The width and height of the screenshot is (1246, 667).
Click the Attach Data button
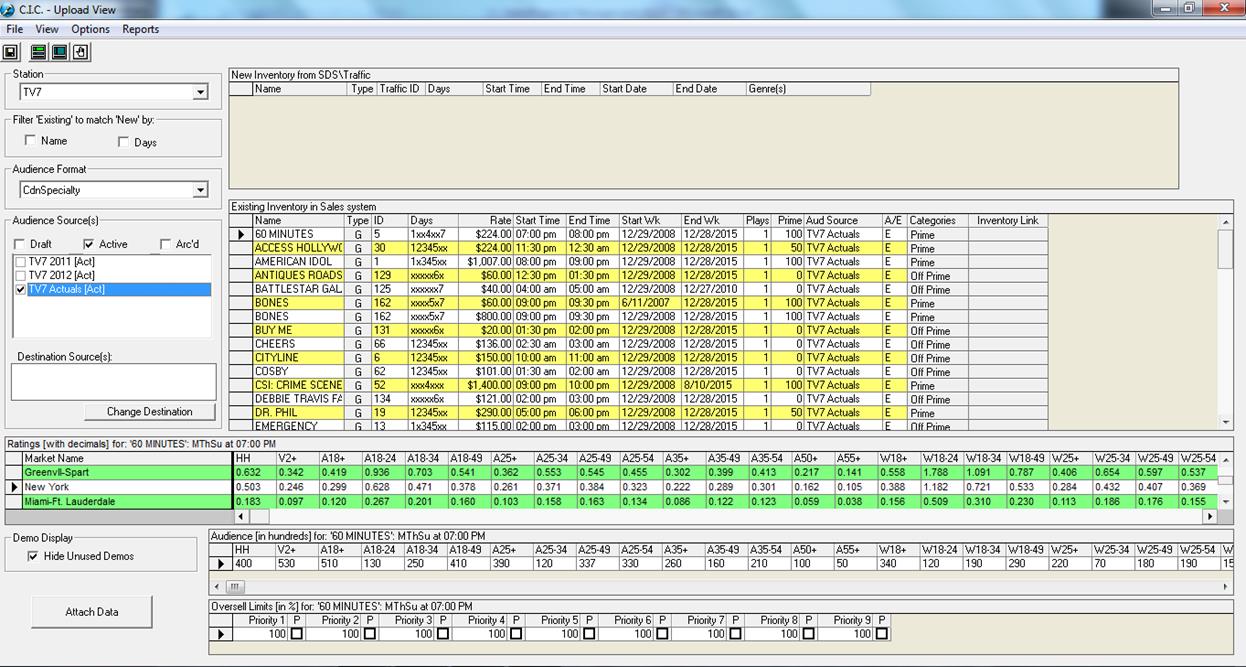pyautogui.click(x=92, y=612)
